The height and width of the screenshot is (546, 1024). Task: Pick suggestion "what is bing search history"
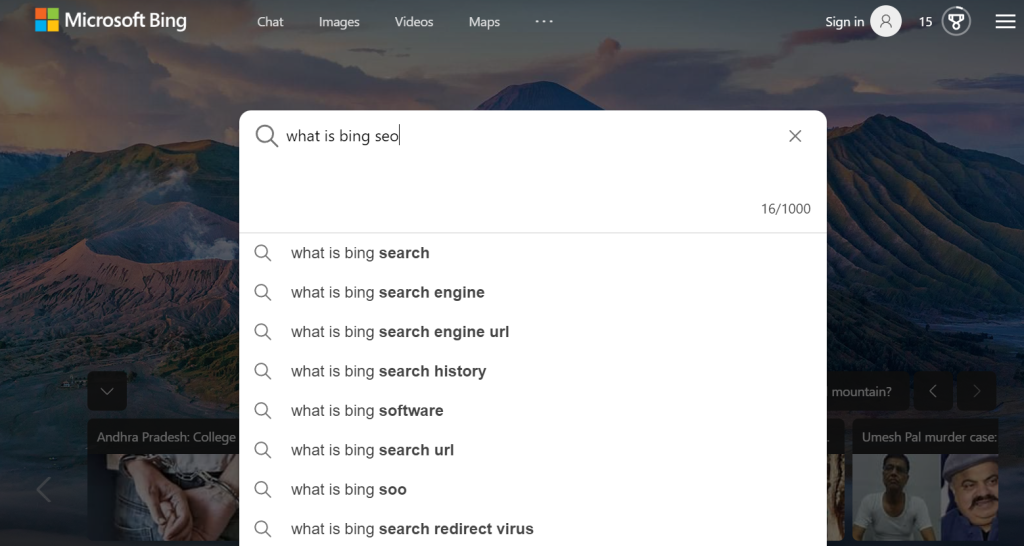point(533,371)
